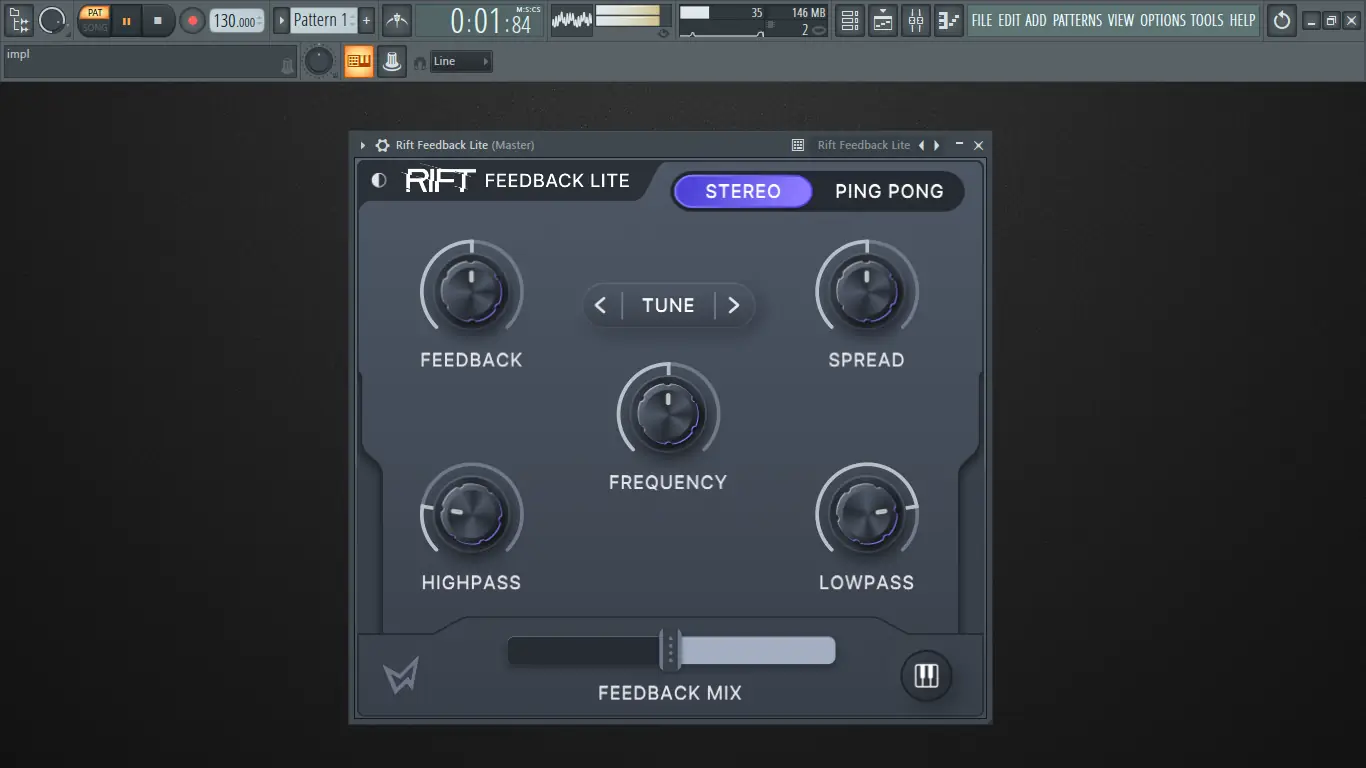Enable SONG mode in the transport
Screen dimensions: 1366x768
tap(94, 27)
